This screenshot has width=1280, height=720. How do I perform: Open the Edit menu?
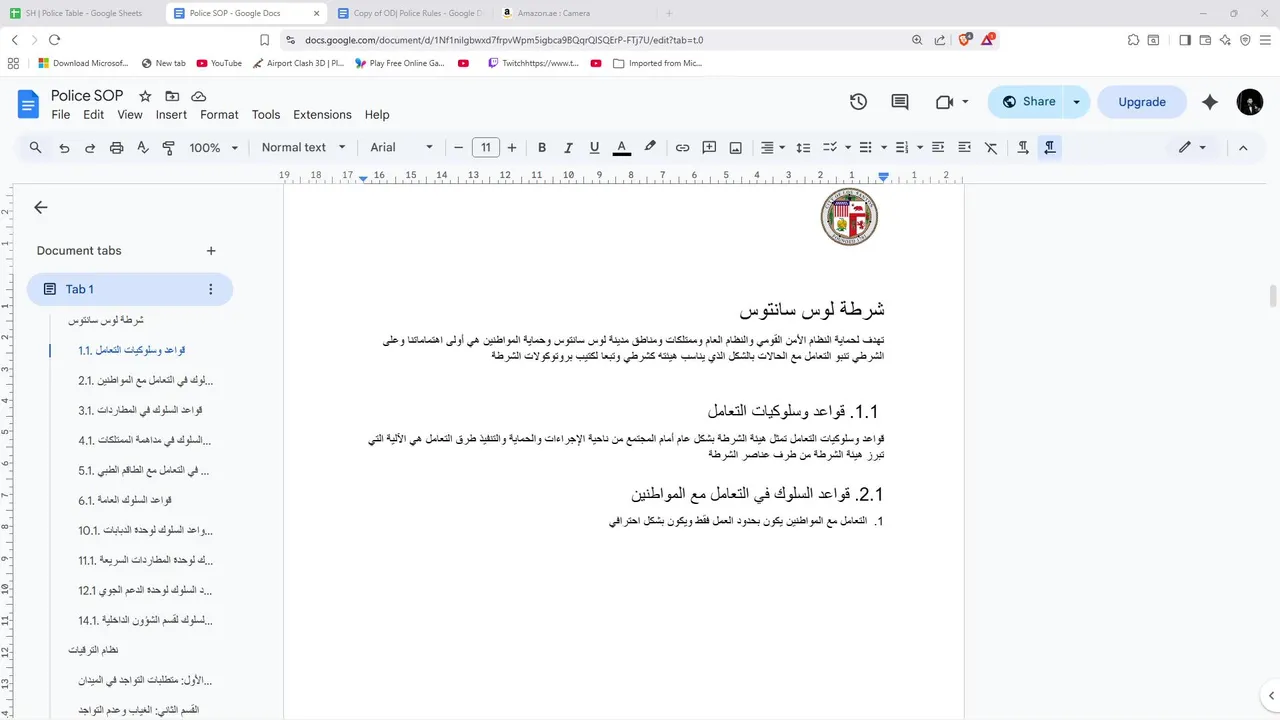(x=93, y=115)
